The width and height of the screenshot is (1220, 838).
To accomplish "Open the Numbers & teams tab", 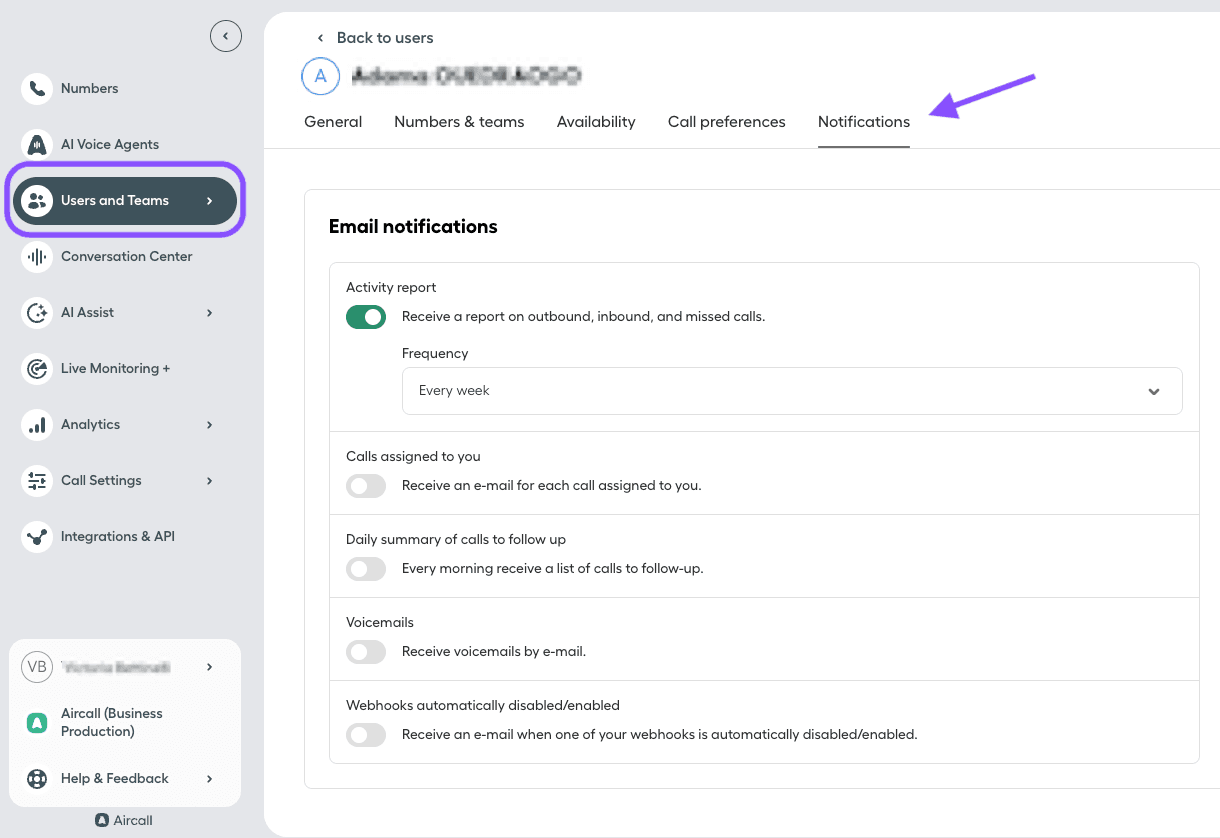I will [x=459, y=122].
